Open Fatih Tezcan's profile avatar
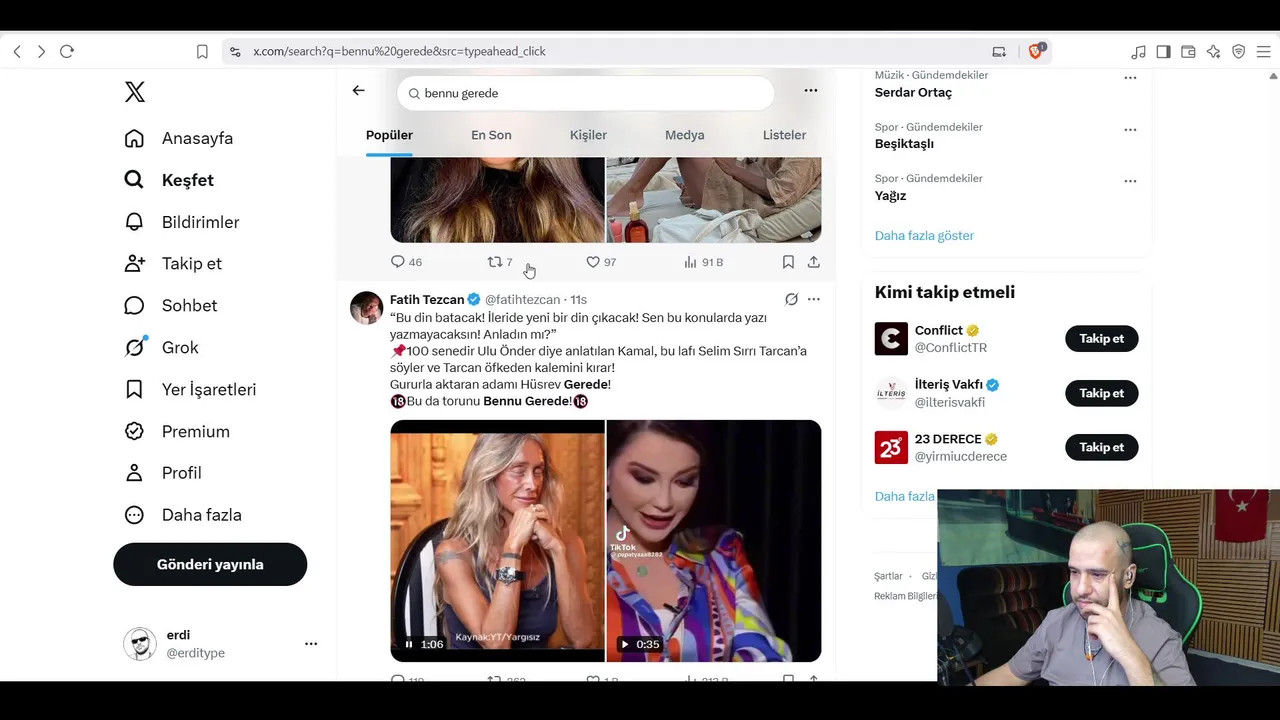 coord(367,308)
